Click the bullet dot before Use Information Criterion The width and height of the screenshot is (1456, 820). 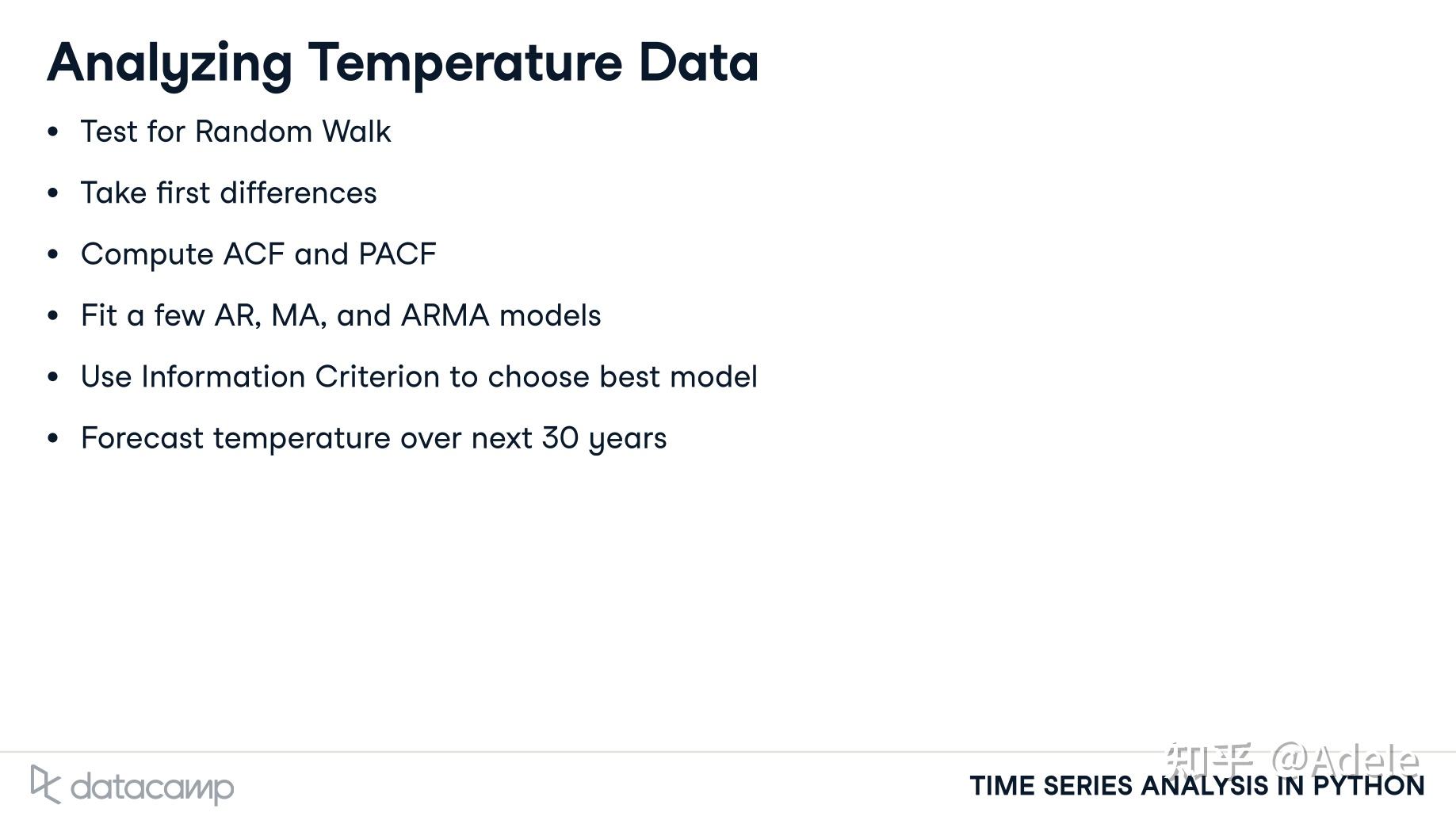pos(53,376)
